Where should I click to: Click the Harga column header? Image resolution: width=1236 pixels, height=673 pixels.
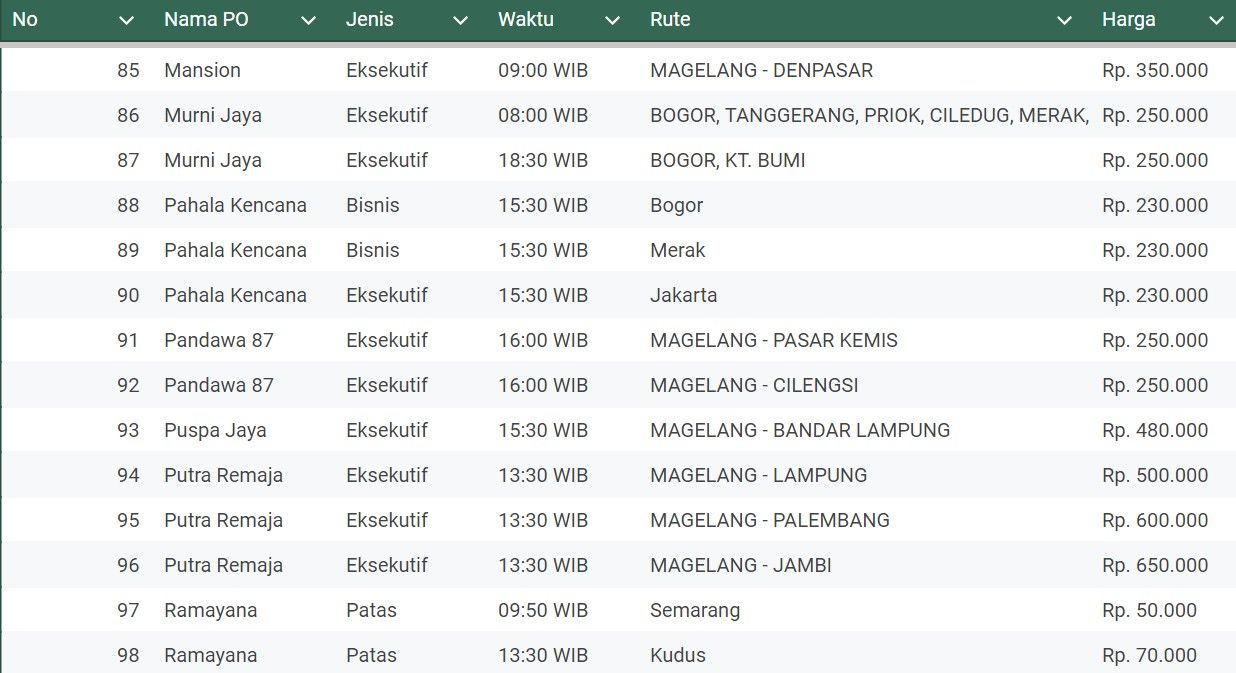tap(1129, 19)
